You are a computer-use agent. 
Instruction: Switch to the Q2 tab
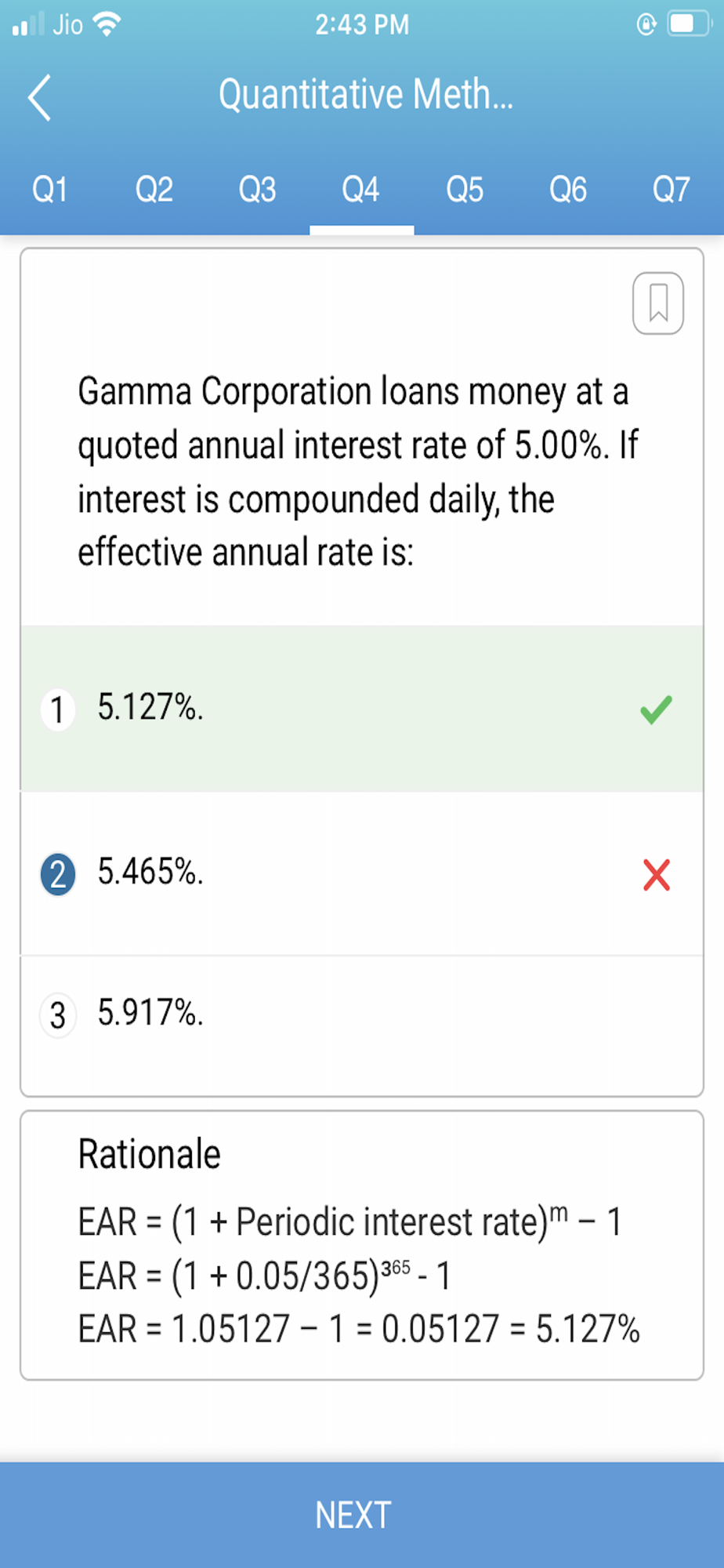tap(154, 190)
